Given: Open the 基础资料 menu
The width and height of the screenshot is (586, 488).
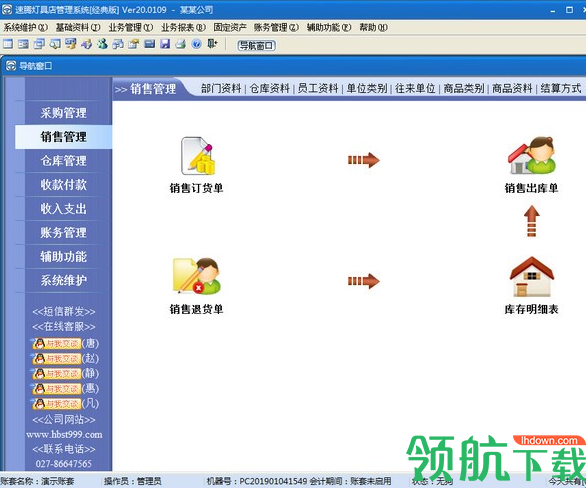Looking at the screenshot, I should pos(78,27).
